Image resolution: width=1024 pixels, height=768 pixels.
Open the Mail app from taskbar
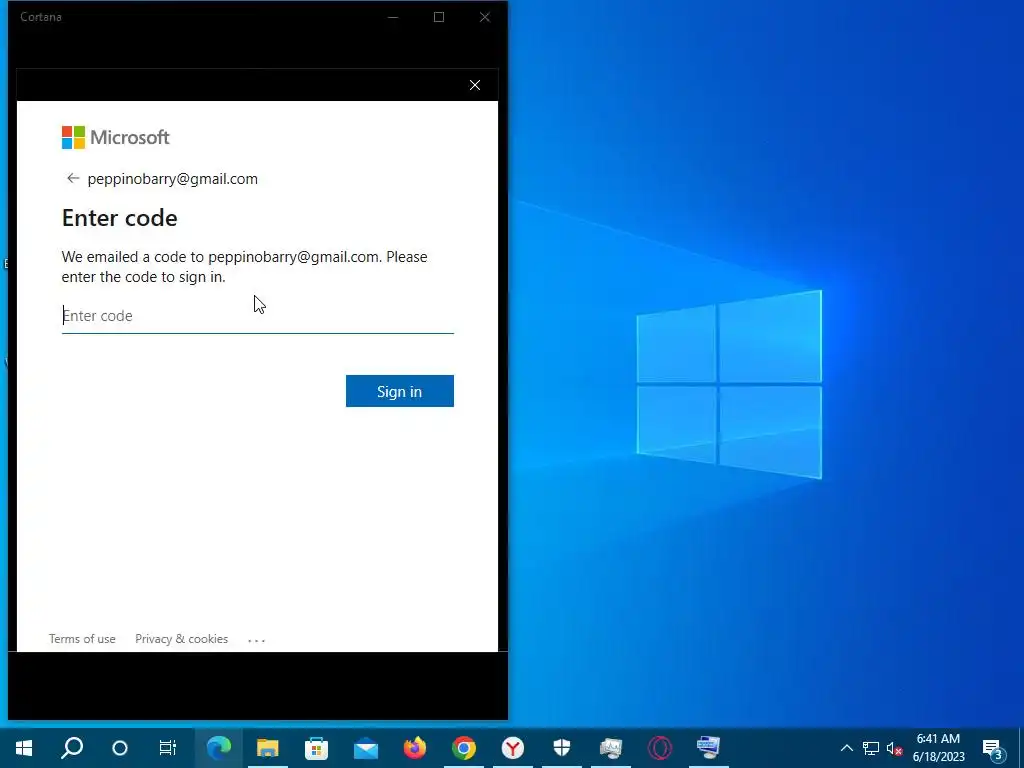click(366, 748)
